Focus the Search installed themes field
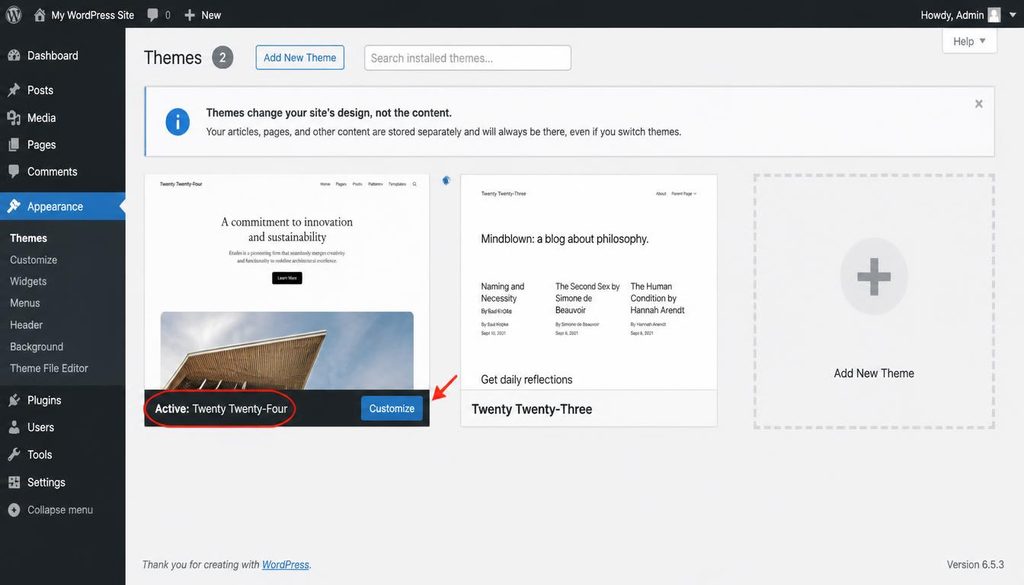Viewport: 1024px width, 585px height. coord(468,58)
